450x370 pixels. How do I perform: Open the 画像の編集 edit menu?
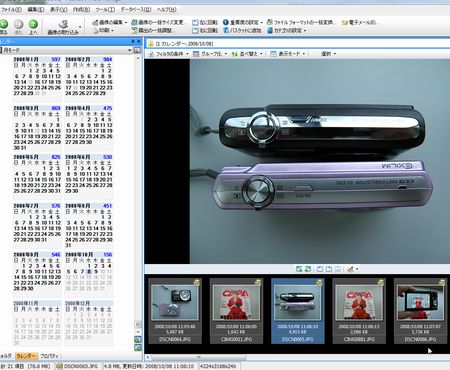pyautogui.click(x=109, y=22)
